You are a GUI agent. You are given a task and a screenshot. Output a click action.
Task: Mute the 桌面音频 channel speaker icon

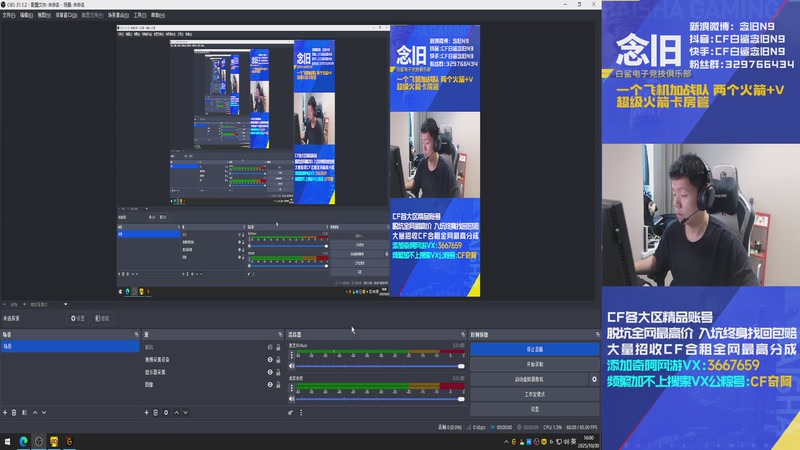[292, 398]
